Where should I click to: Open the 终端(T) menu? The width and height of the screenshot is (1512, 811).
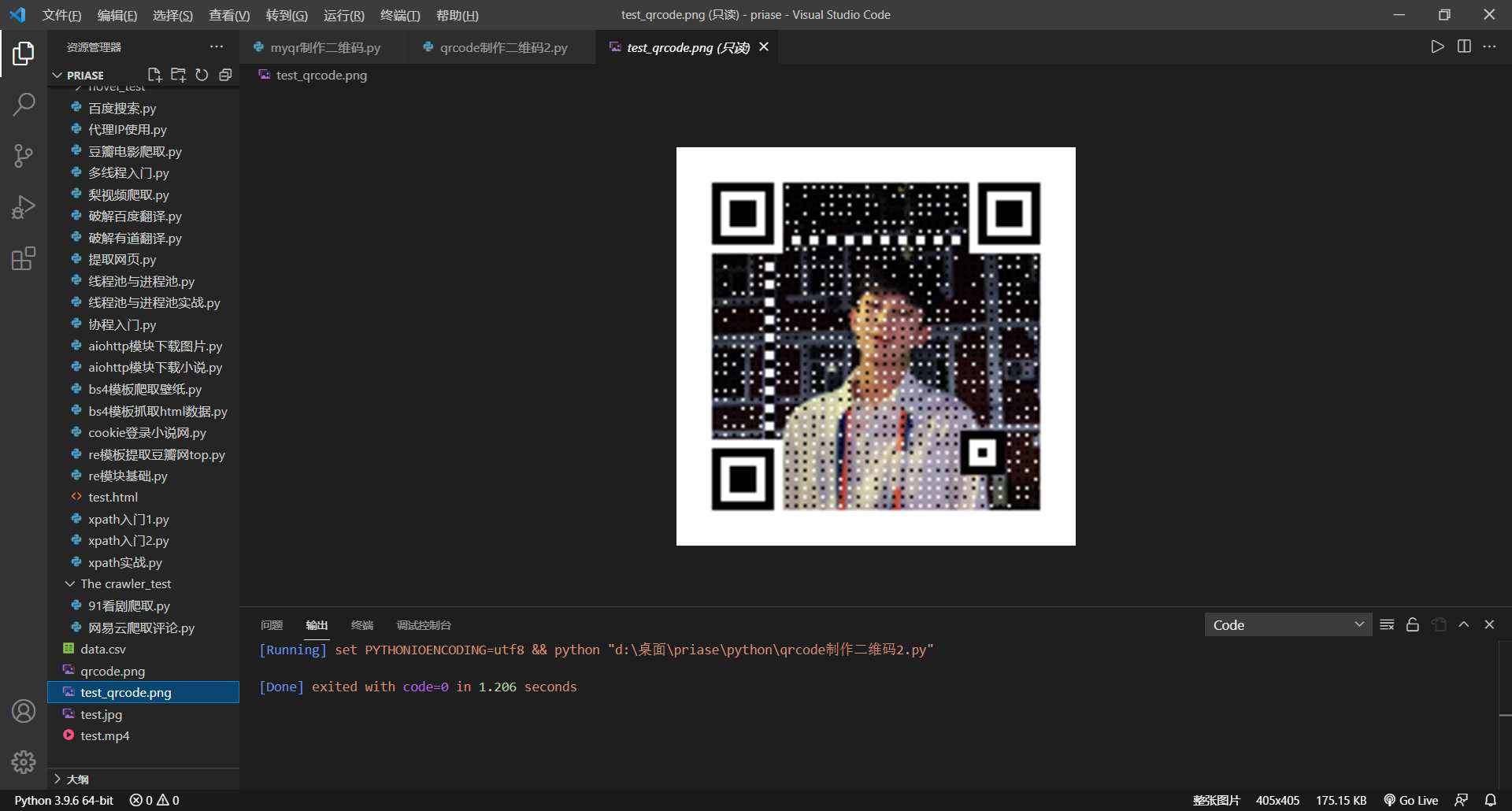[x=400, y=15]
